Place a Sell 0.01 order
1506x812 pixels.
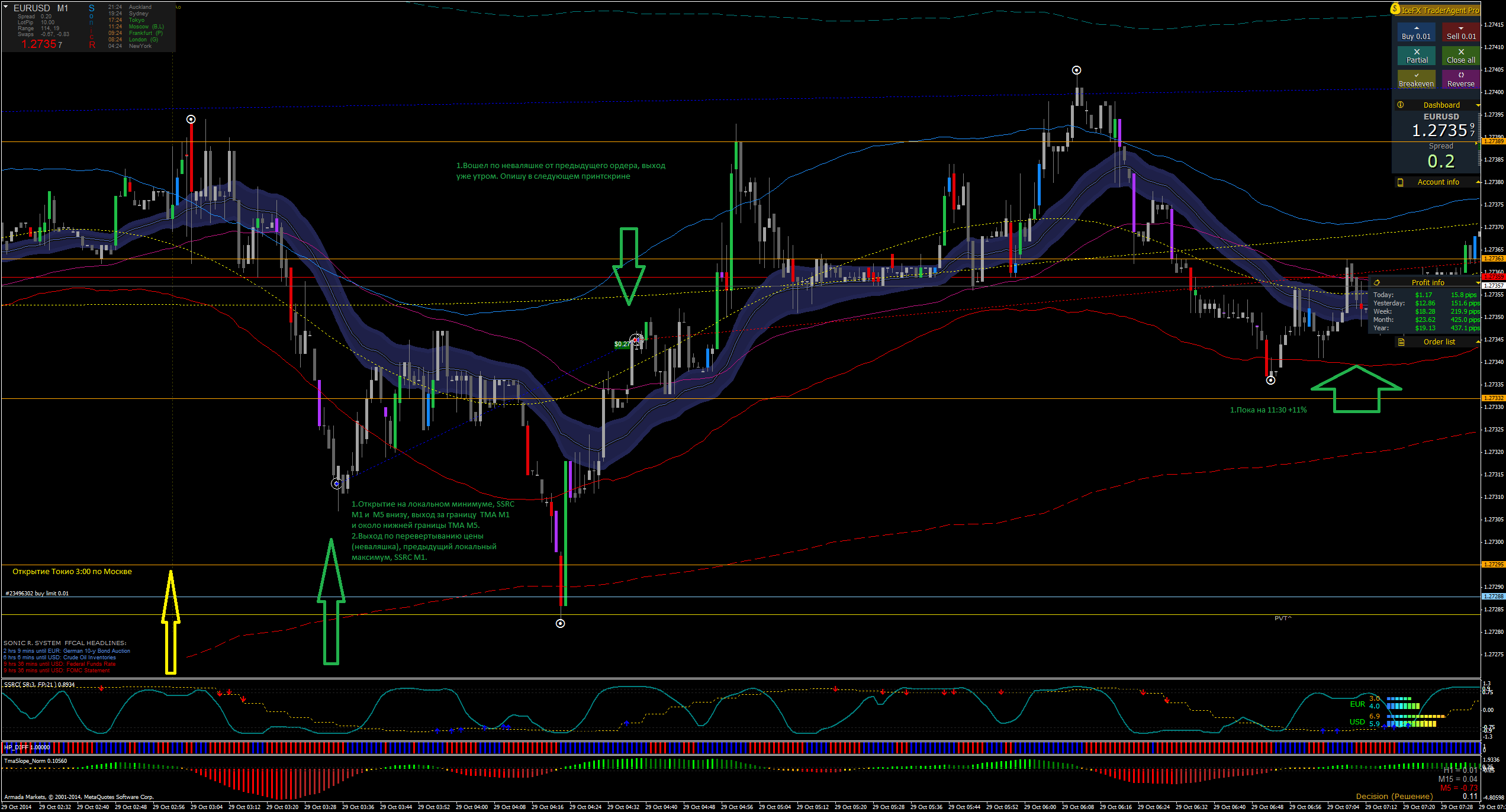(x=1461, y=33)
